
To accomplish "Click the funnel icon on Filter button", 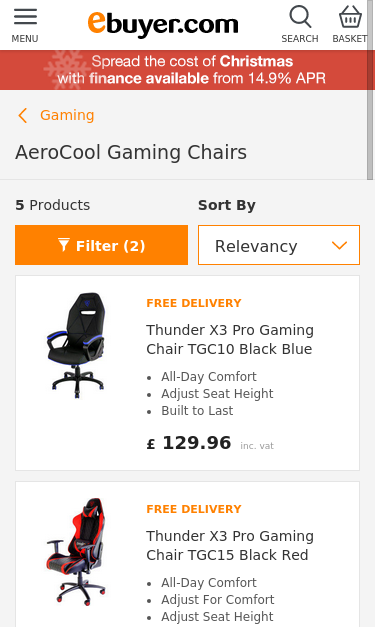I will click(64, 245).
